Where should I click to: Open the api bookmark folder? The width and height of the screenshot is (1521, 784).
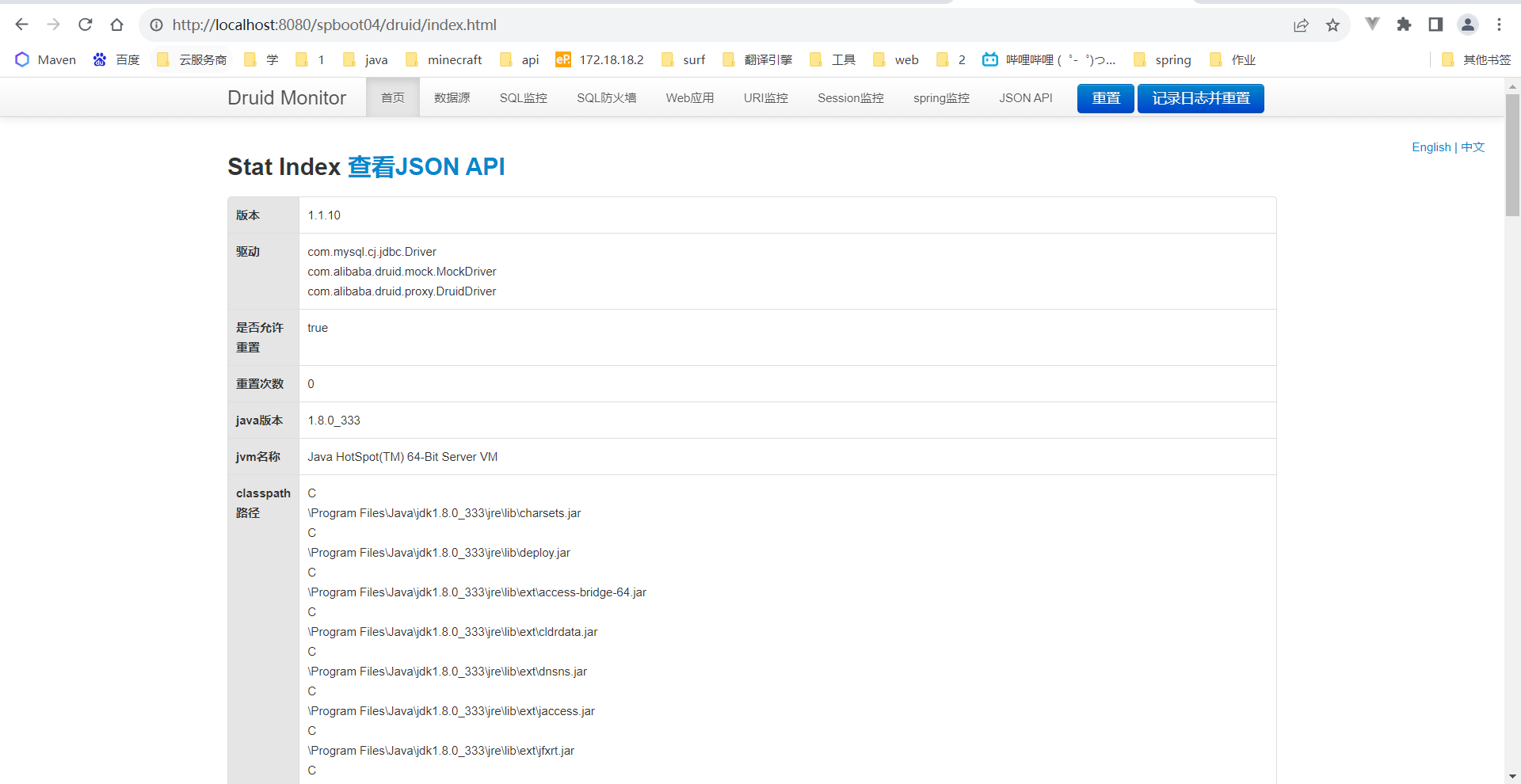520,59
